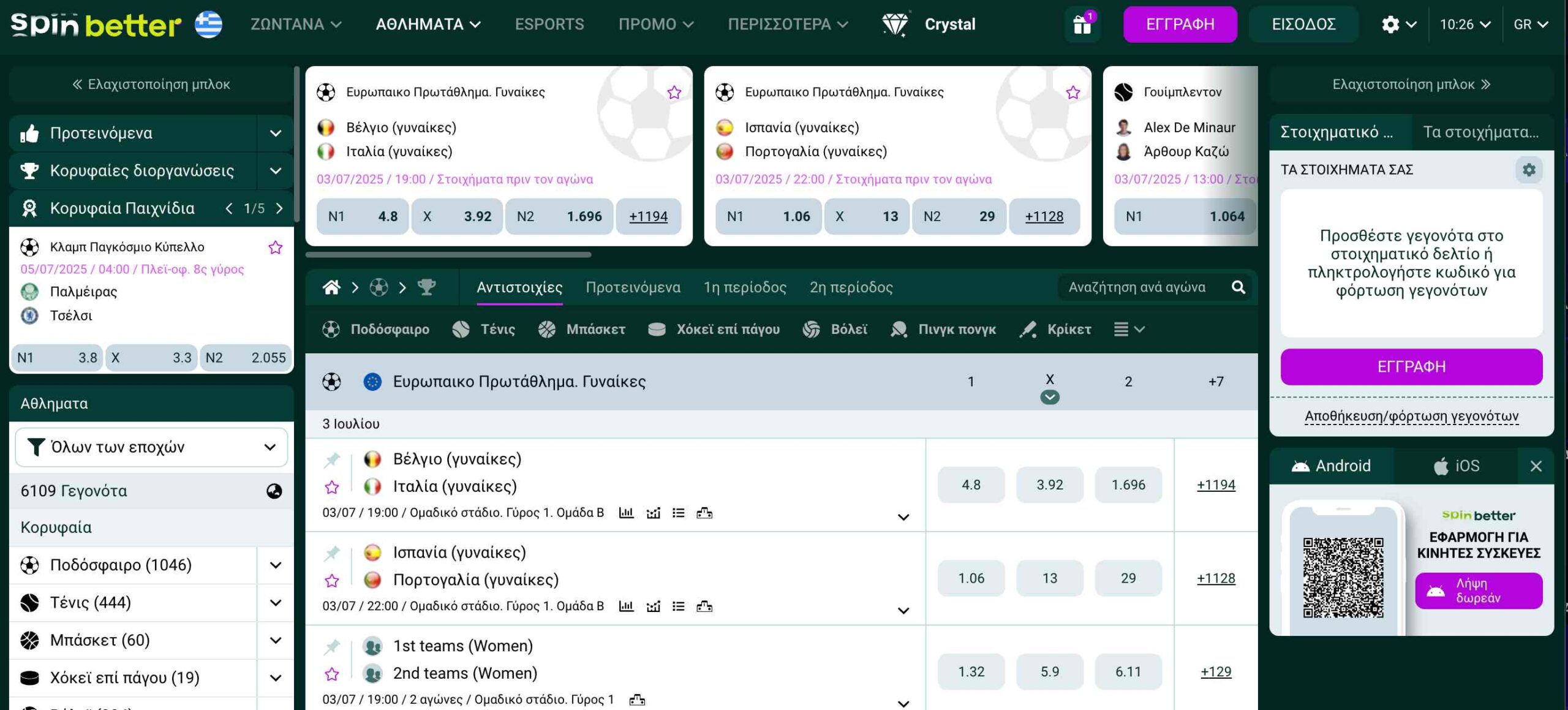Viewport: 1568px width, 710px height.
Task: Expand the Προτεινόμενα sidebar section
Action: [x=276, y=133]
